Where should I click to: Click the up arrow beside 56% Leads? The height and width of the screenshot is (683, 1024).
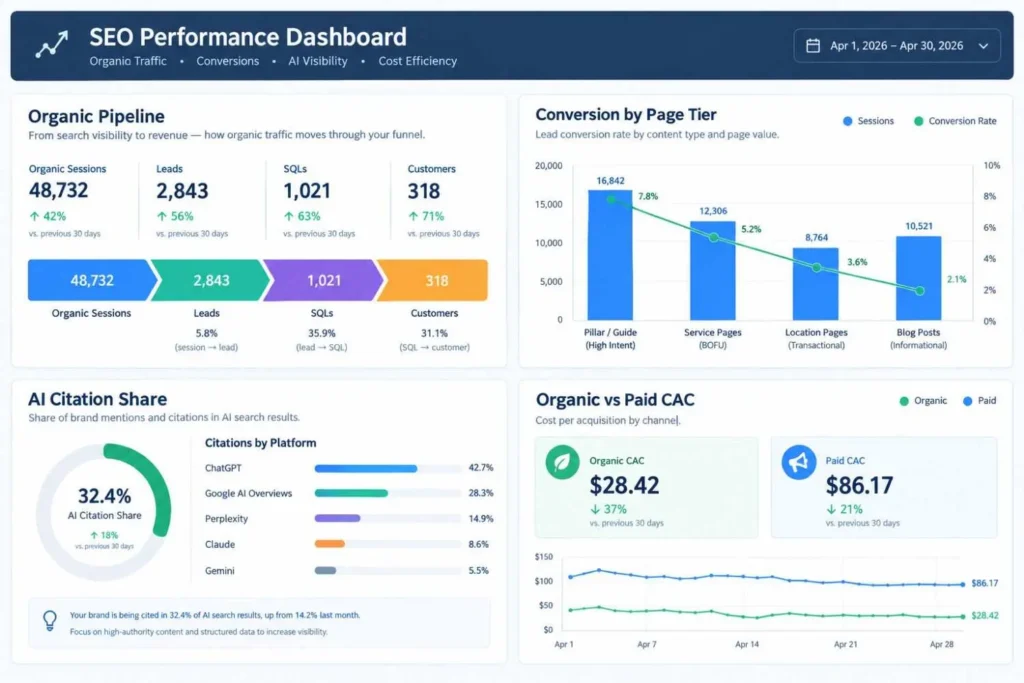161,216
